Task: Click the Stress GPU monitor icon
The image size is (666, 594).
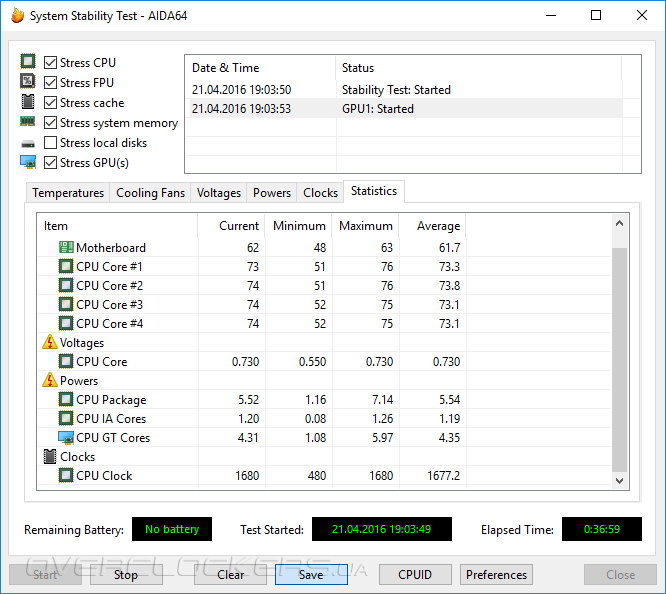Action: (28, 162)
